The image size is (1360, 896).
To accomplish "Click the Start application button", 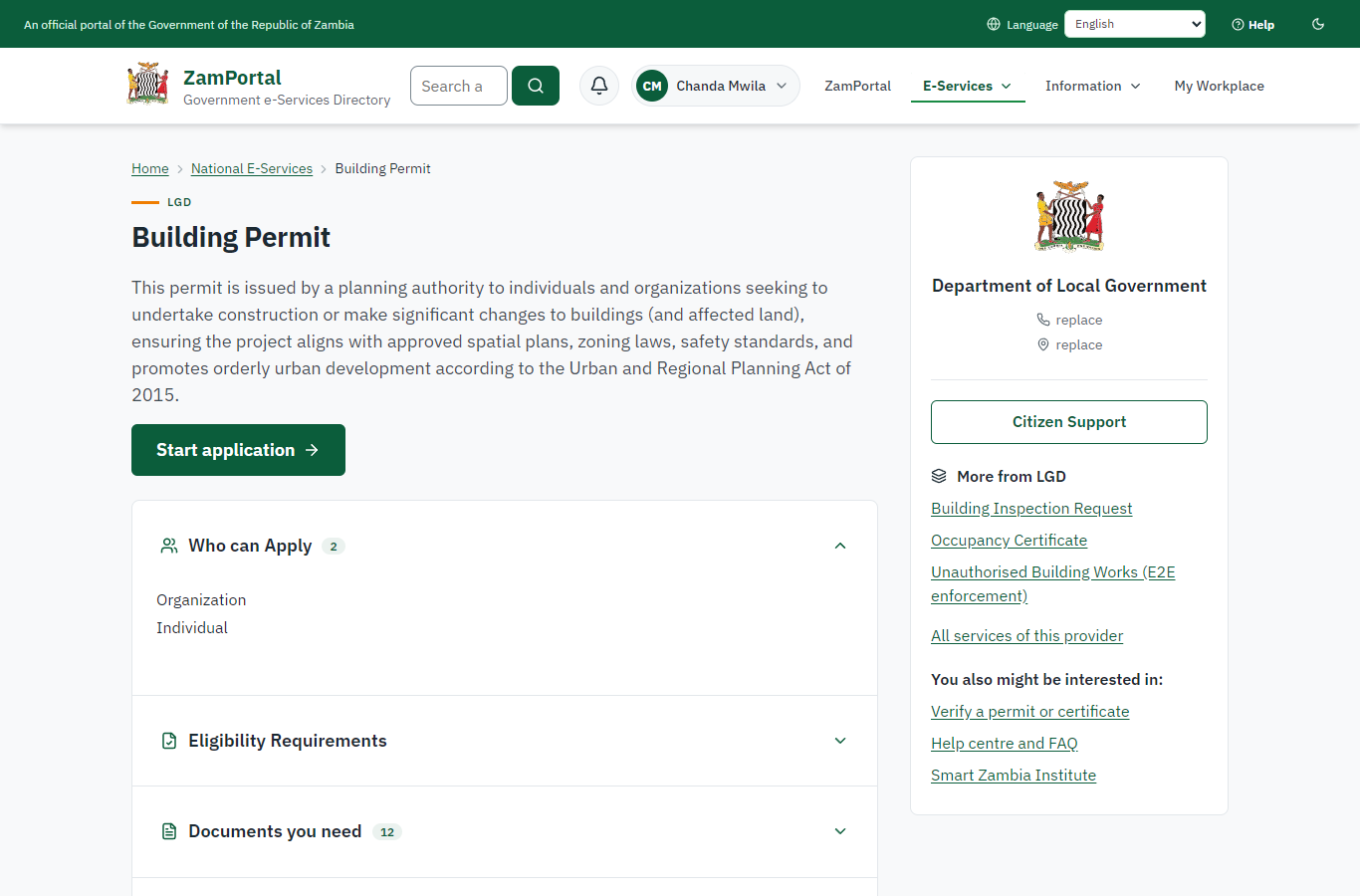I will (238, 450).
